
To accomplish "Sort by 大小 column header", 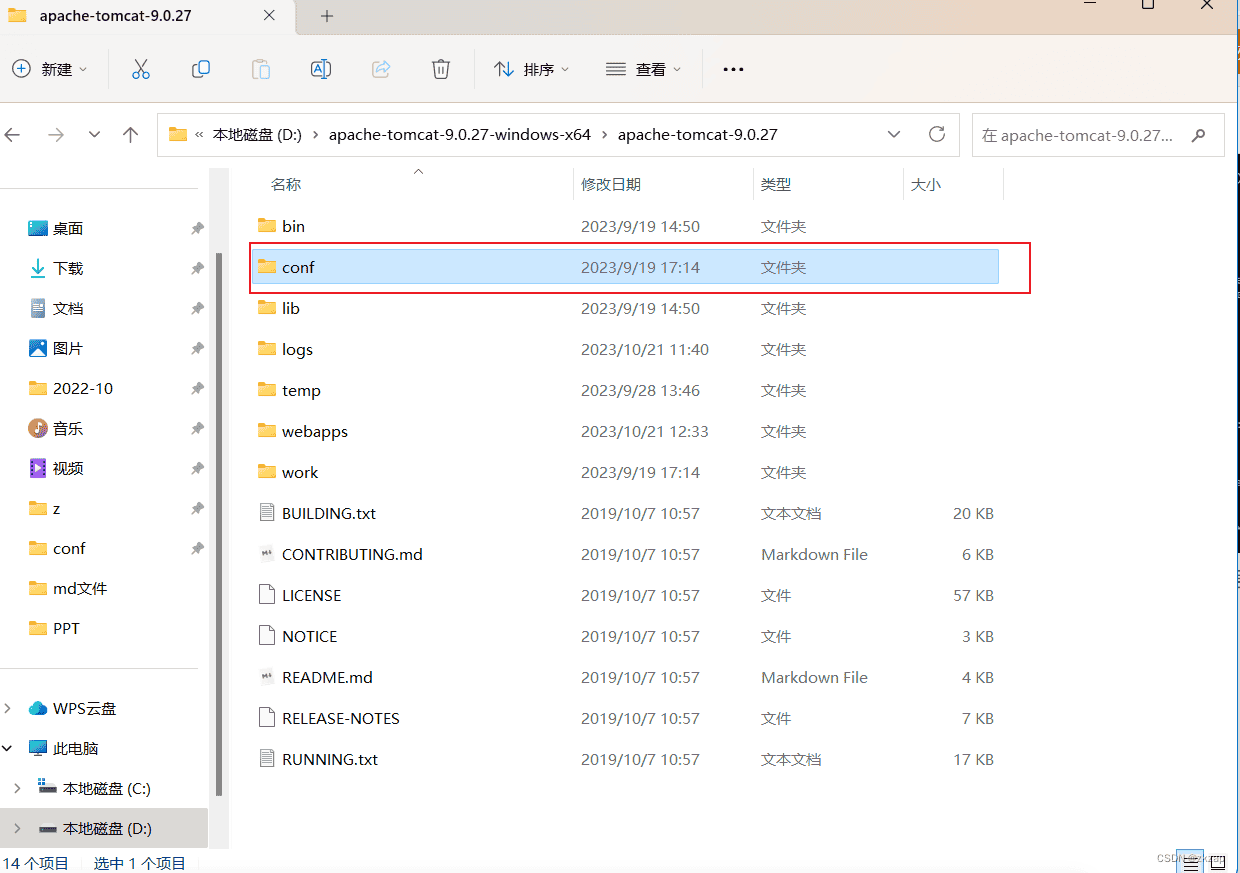I will tap(926, 184).
